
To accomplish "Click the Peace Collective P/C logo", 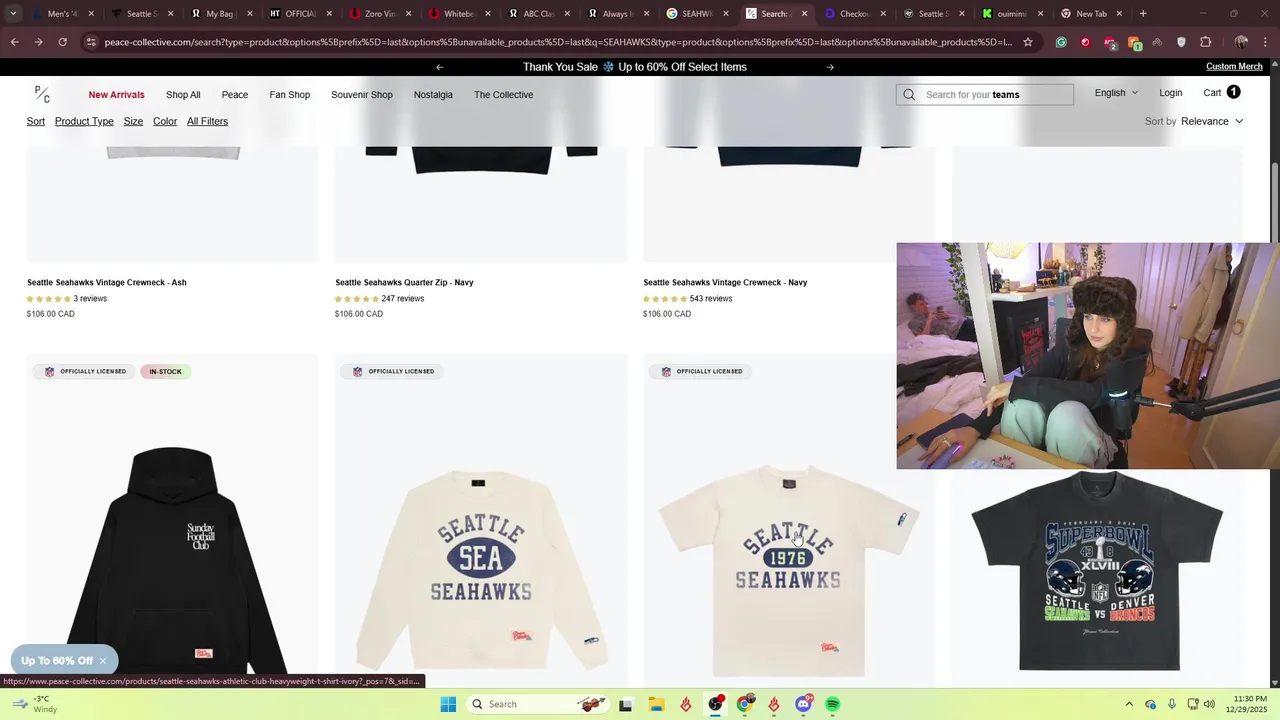I will coord(42,94).
